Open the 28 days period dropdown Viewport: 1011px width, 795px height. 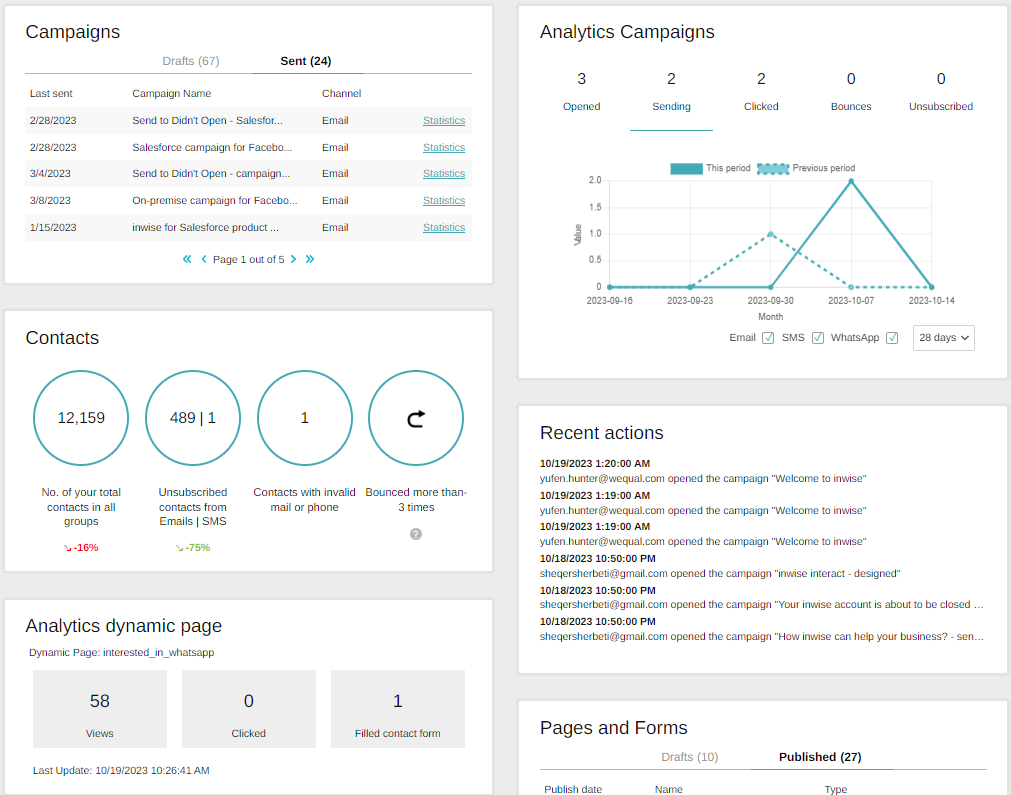pyautogui.click(x=943, y=338)
